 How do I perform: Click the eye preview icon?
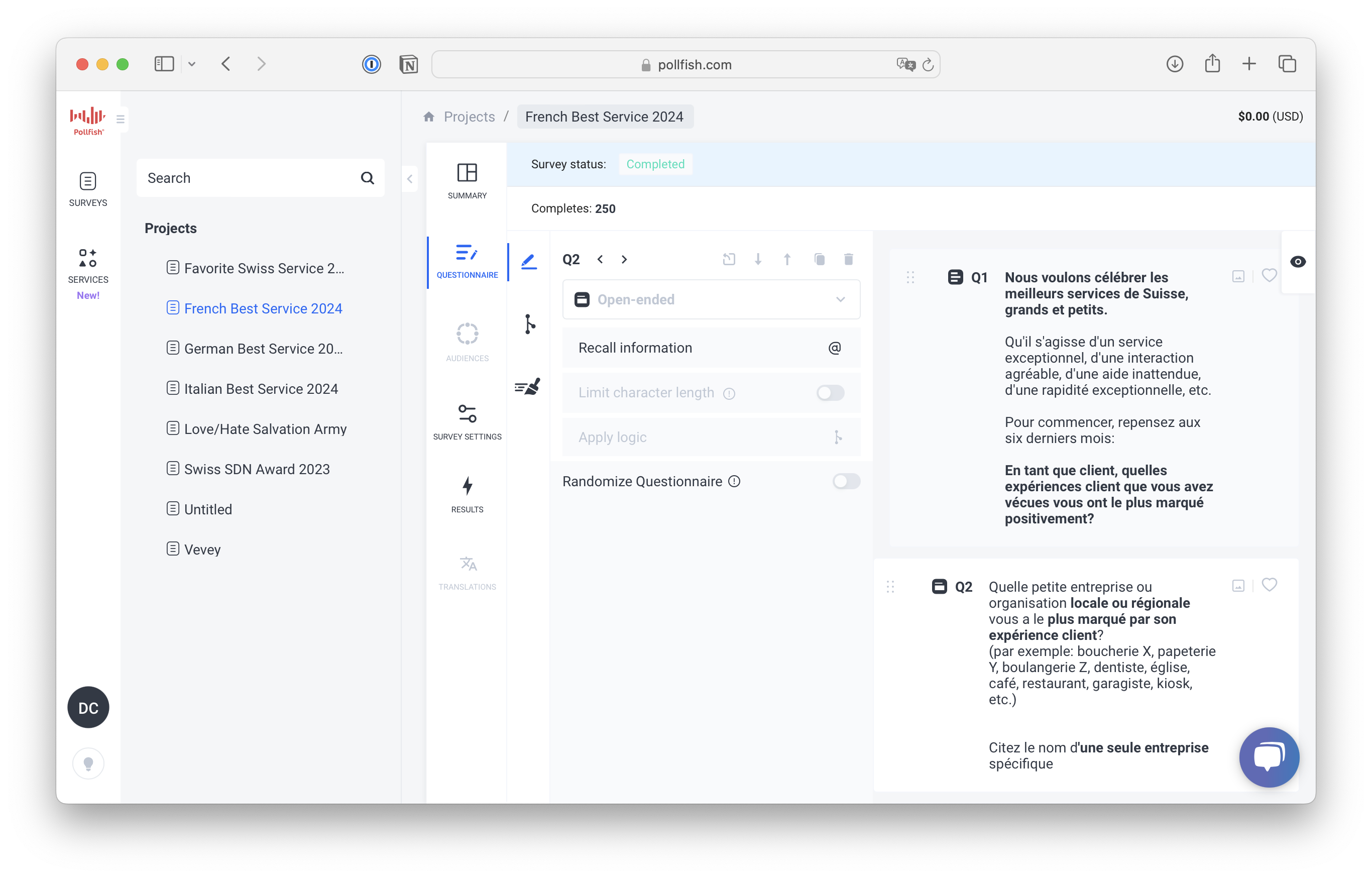1298,262
